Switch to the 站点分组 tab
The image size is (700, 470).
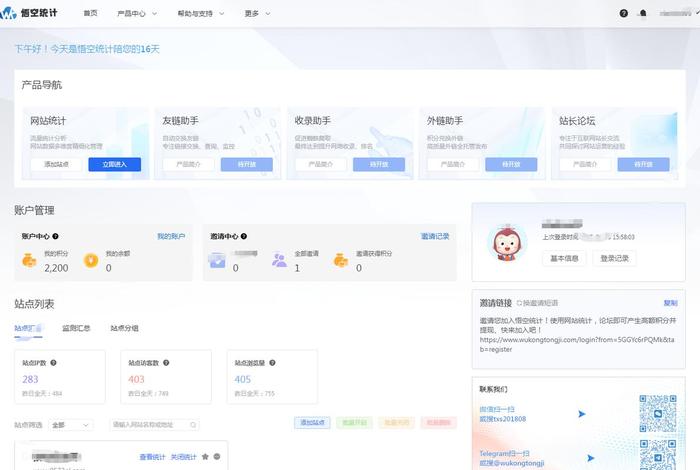[125, 329]
